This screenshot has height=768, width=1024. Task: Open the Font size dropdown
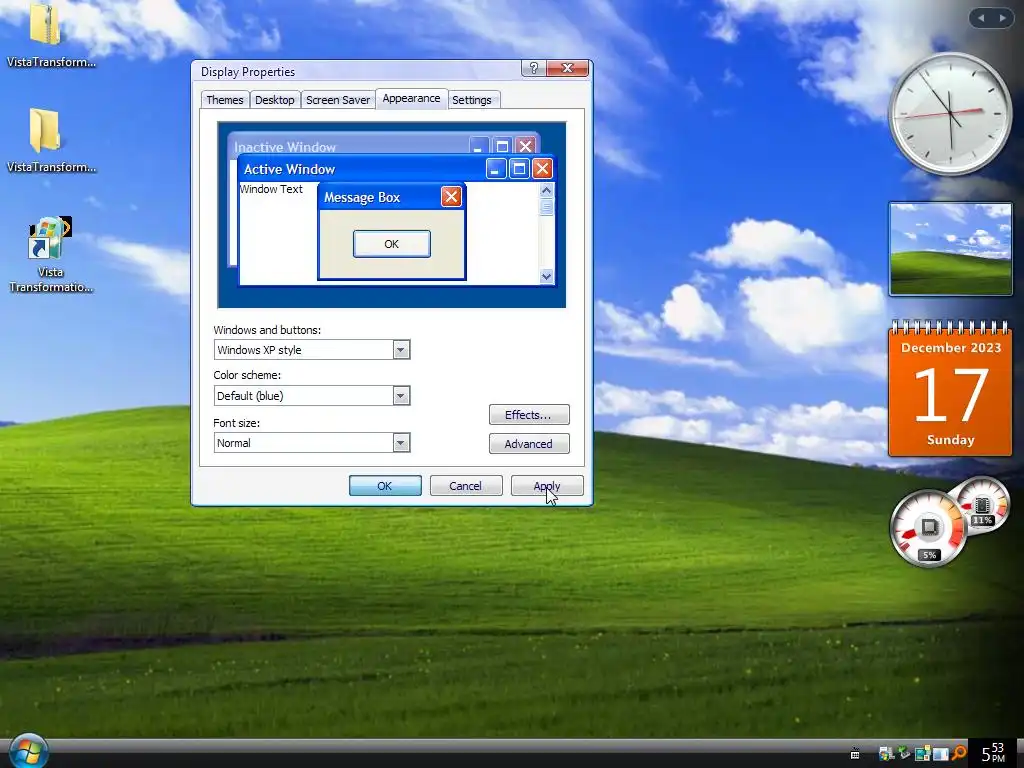click(312, 443)
